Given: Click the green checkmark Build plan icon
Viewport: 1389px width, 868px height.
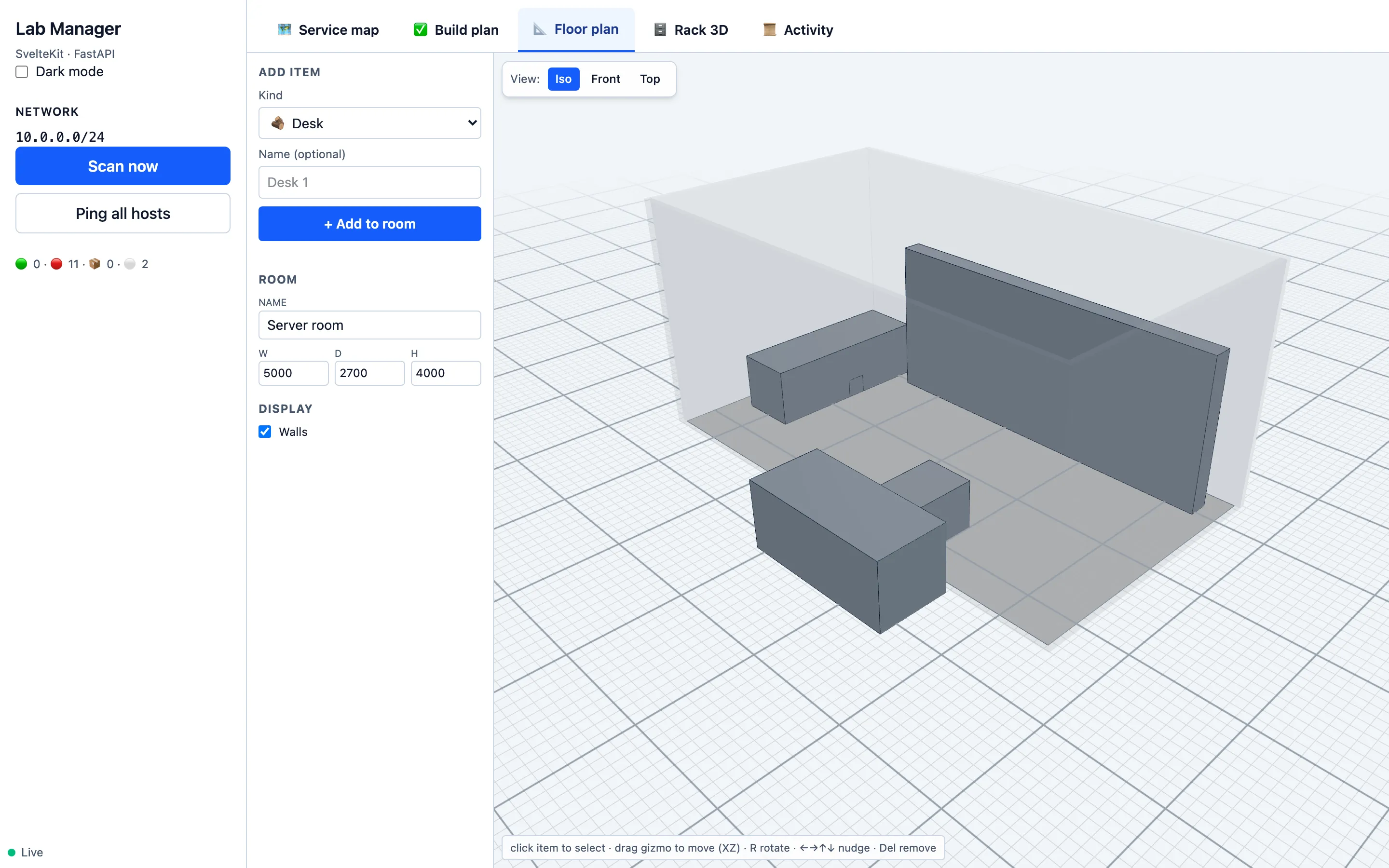Looking at the screenshot, I should click(x=420, y=29).
